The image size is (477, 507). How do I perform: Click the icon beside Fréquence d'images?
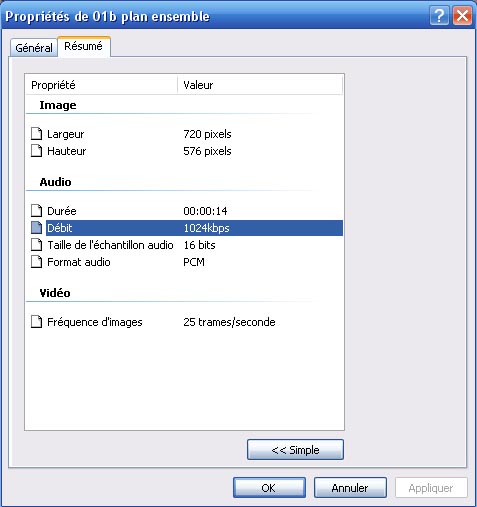point(36,322)
